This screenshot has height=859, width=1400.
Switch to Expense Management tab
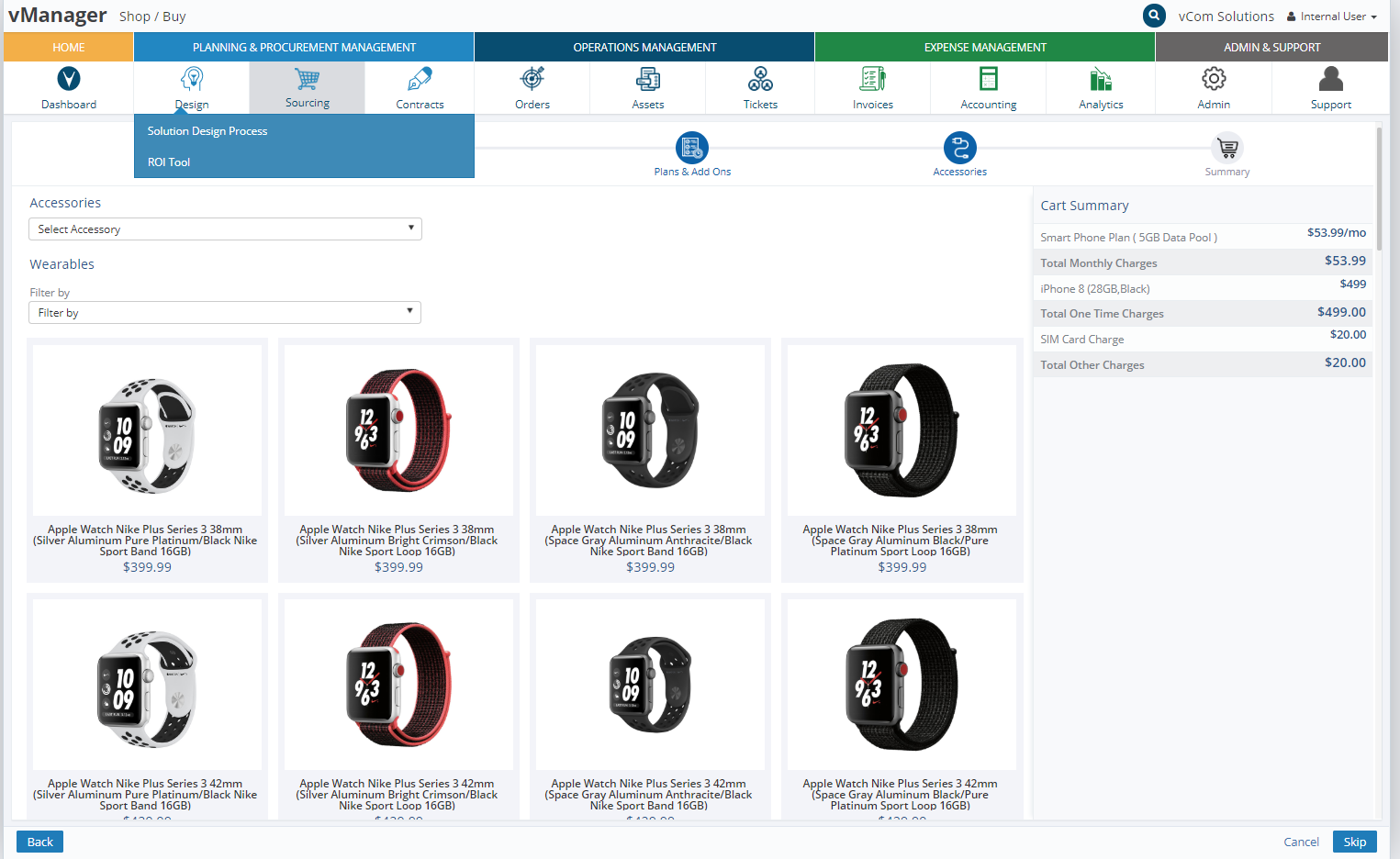[985, 47]
